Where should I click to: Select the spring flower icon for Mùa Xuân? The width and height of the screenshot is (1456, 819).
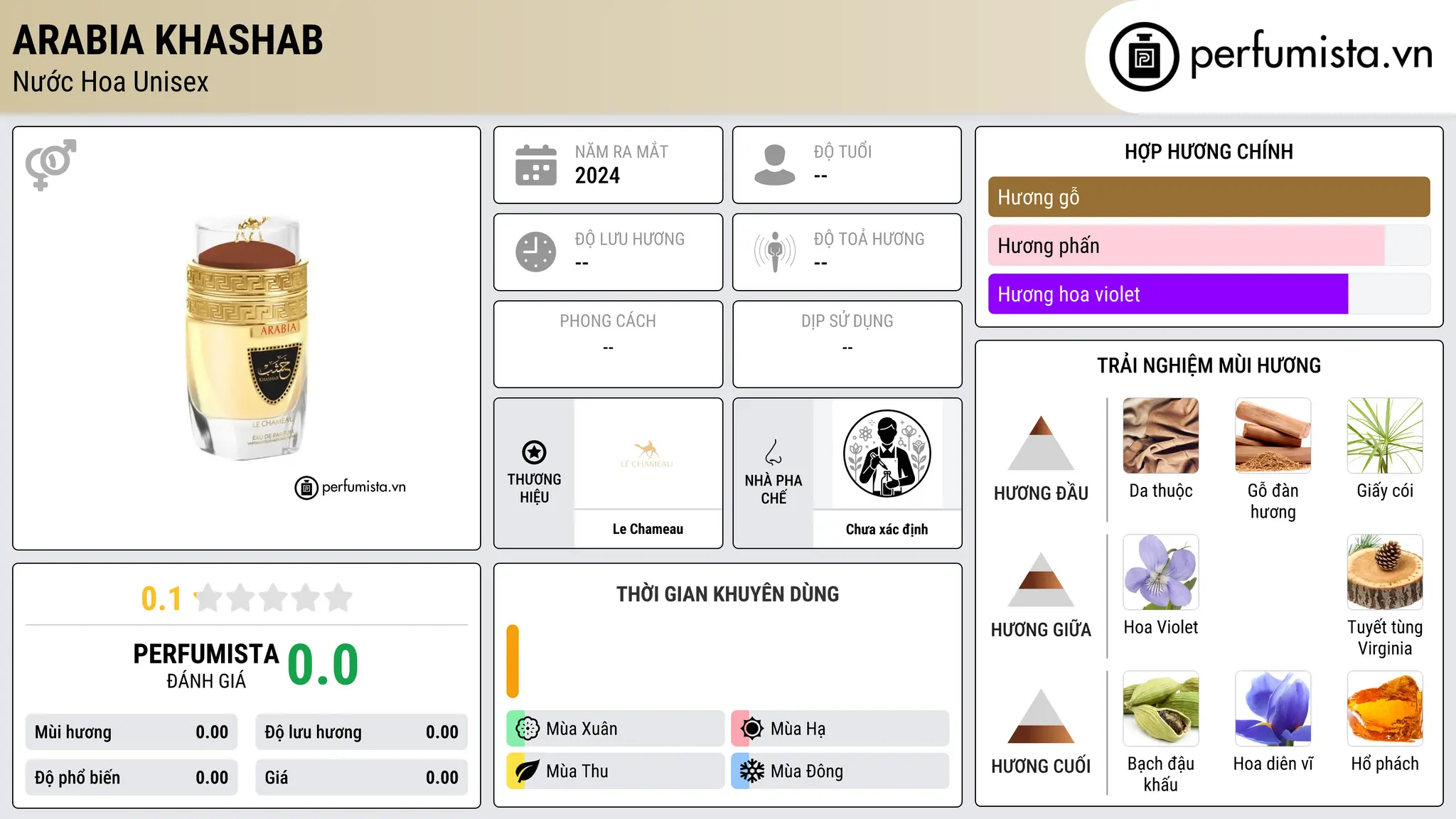point(528,729)
